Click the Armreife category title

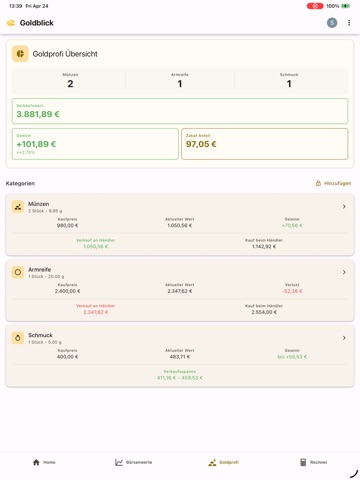(40, 269)
